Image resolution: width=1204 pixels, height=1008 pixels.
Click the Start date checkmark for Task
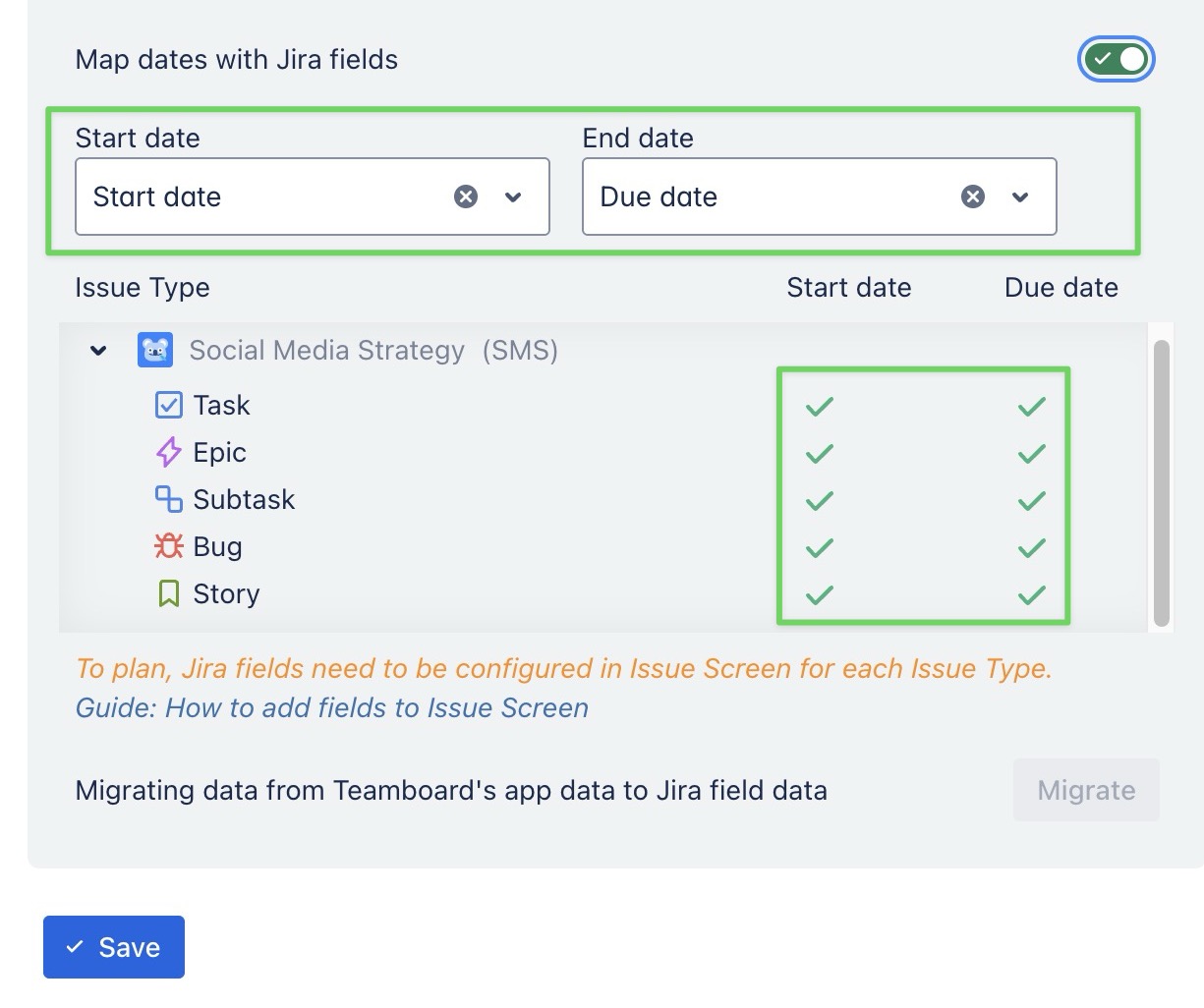819,404
